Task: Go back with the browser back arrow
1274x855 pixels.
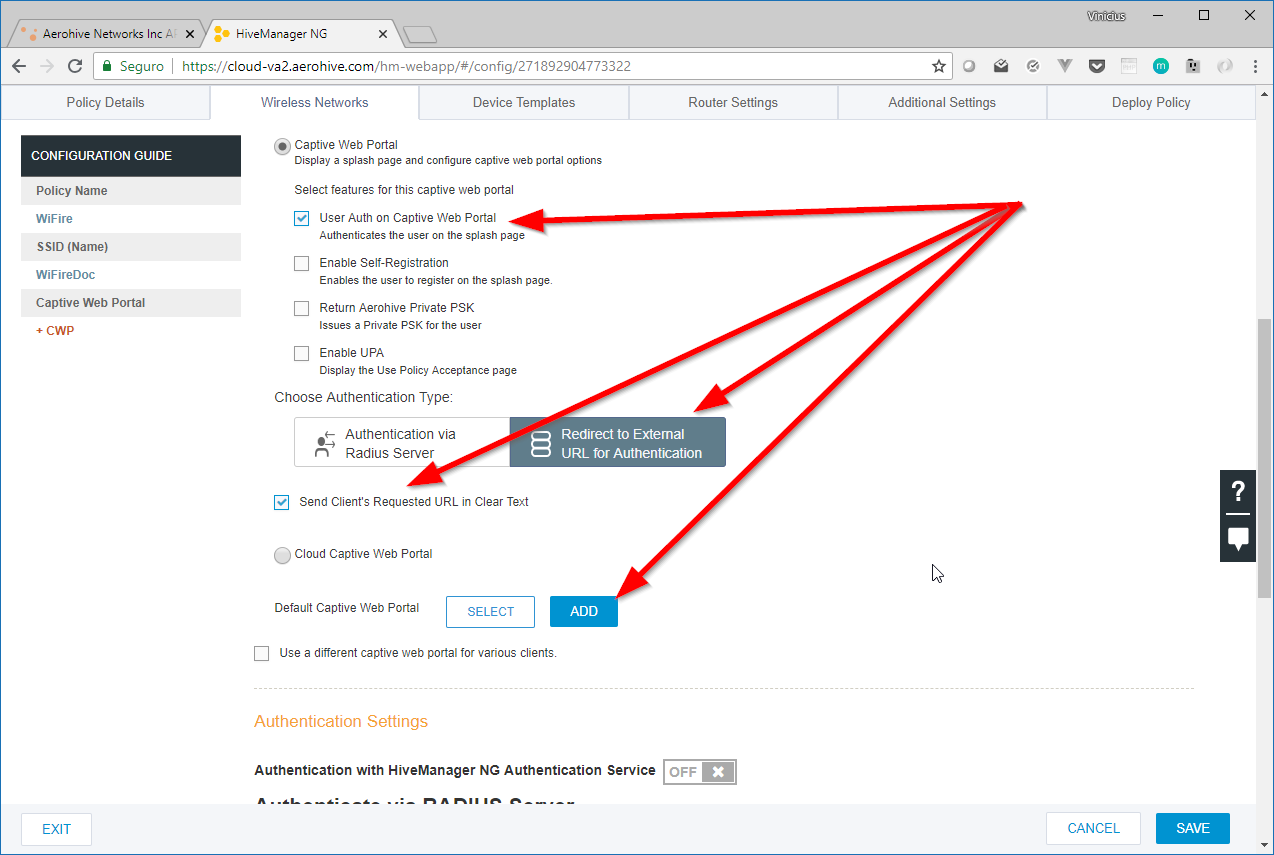Action: click(18, 66)
